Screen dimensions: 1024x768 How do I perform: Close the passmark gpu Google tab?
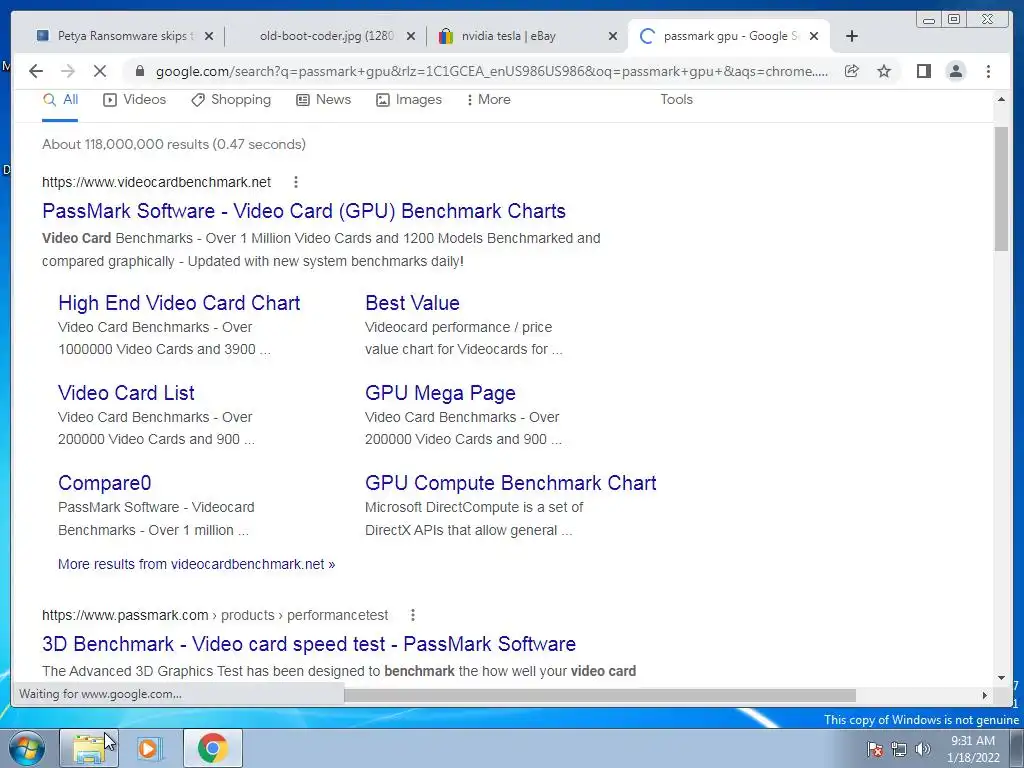pos(814,36)
